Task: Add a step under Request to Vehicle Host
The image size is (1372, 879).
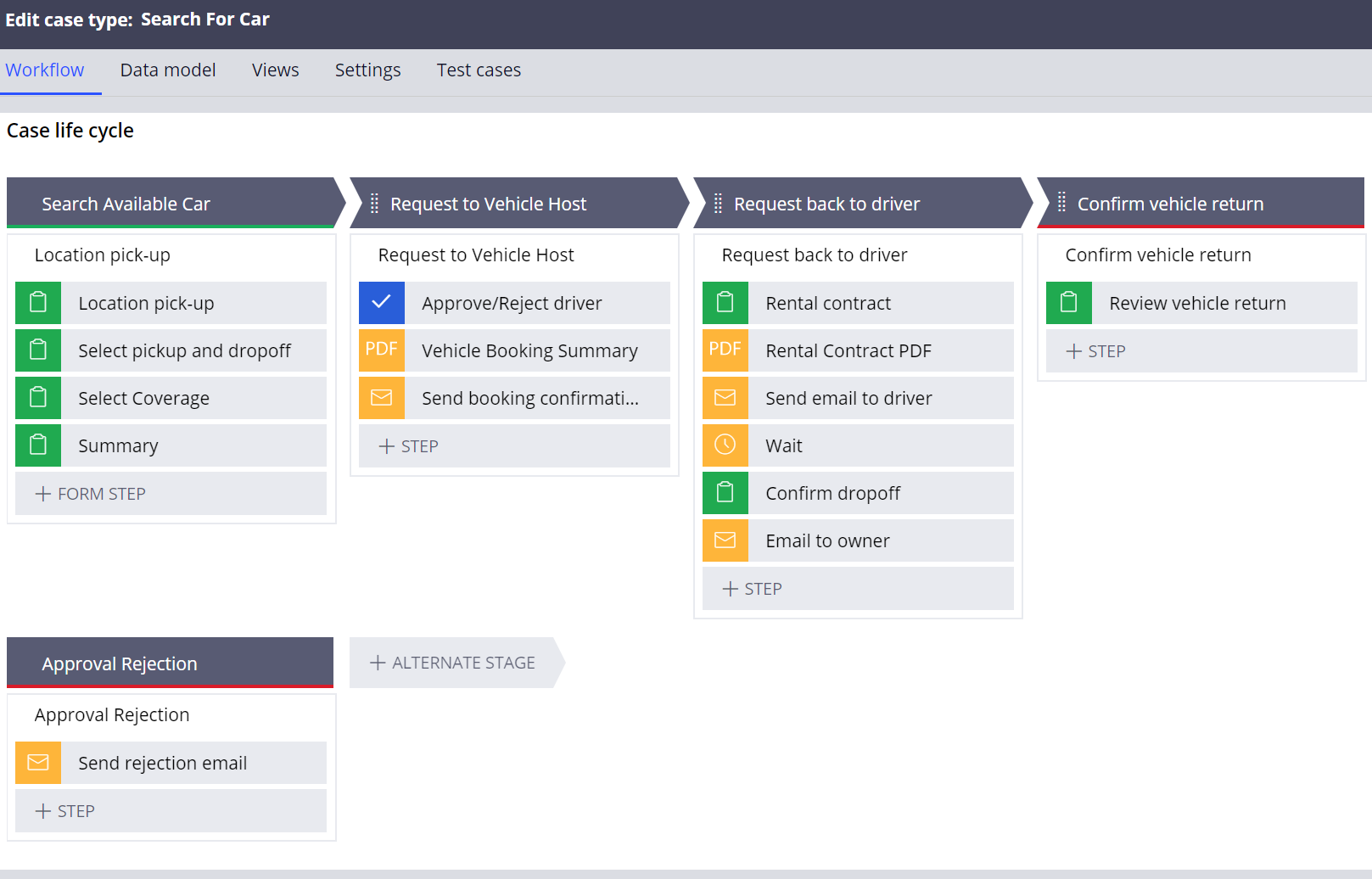Action: tap(514, 445)
